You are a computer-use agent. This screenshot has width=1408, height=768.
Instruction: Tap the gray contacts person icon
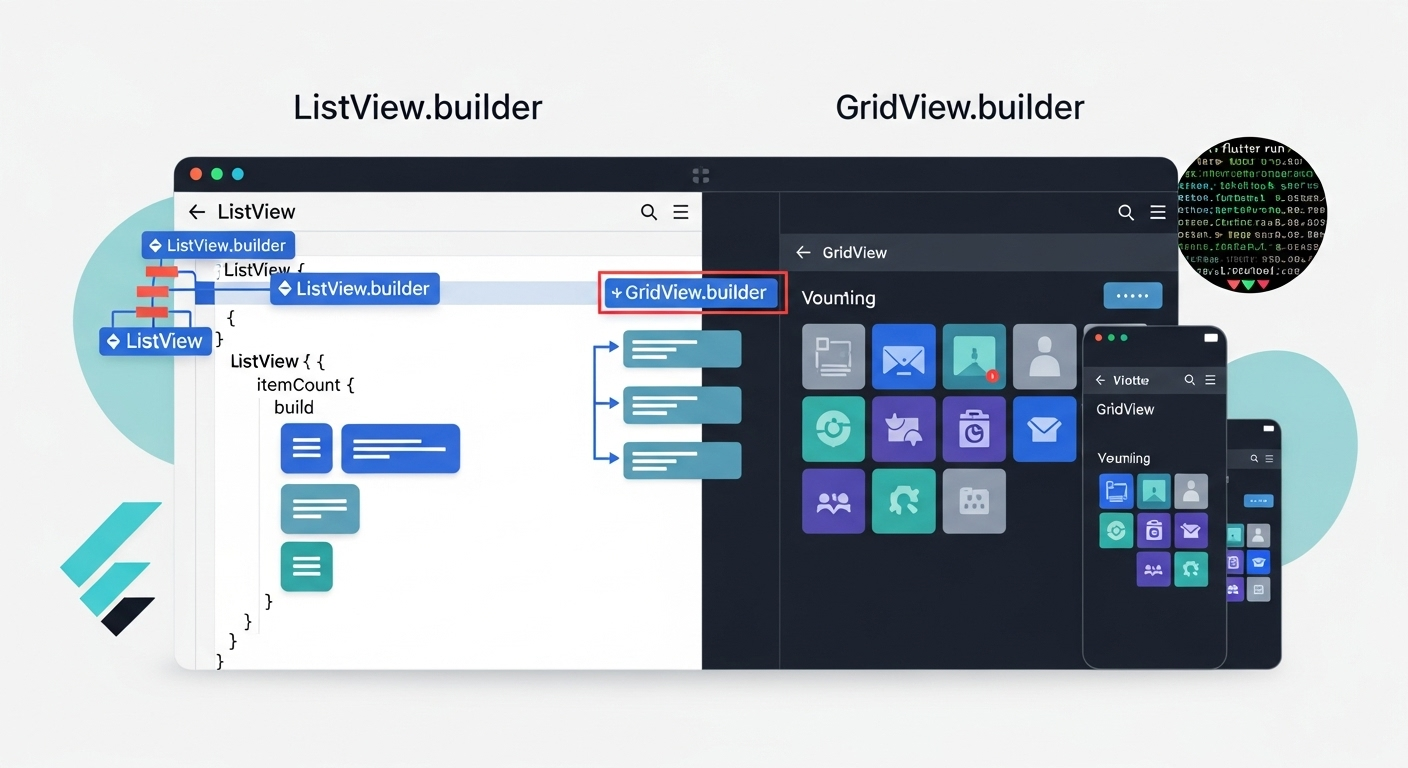[1044, 356]
